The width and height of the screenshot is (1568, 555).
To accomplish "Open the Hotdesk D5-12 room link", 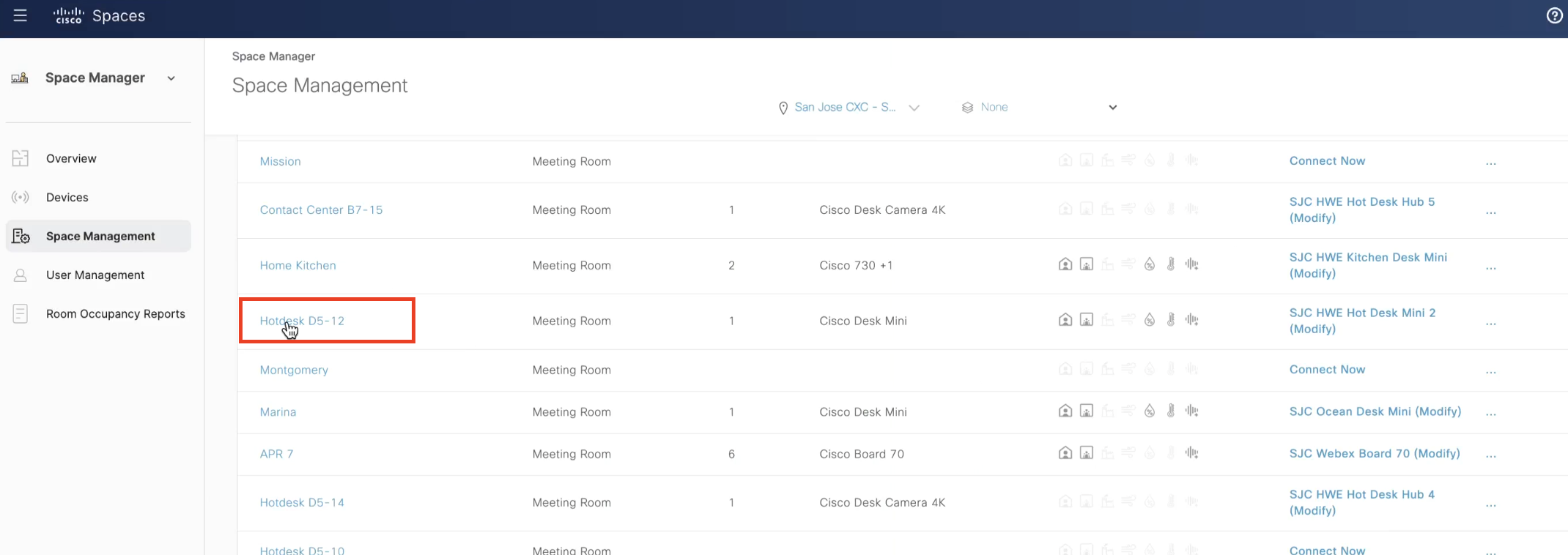I will pyautogui.click(x=302, y=321).
